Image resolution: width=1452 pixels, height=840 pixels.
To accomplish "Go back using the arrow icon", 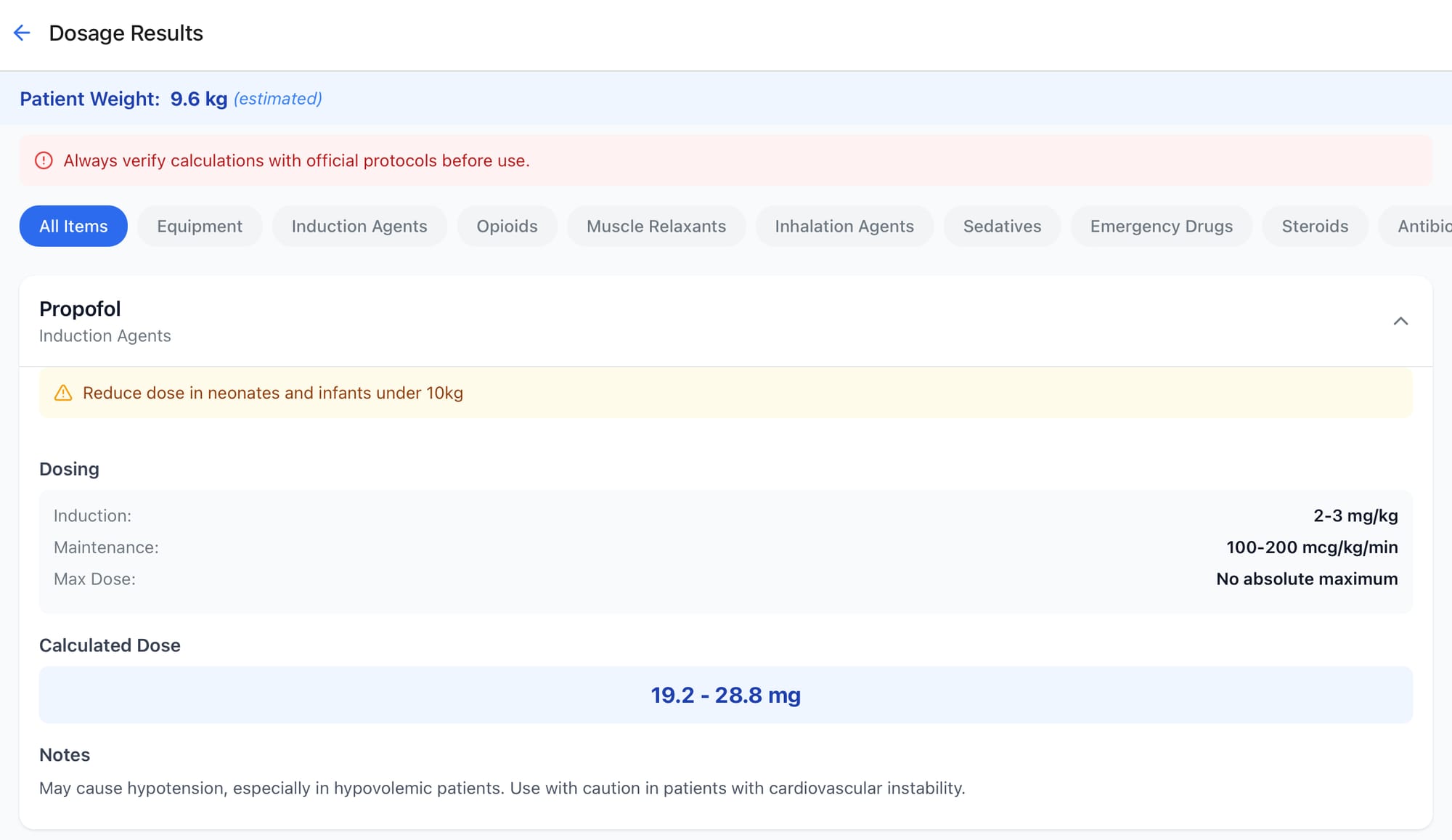I will coord(22,33).
